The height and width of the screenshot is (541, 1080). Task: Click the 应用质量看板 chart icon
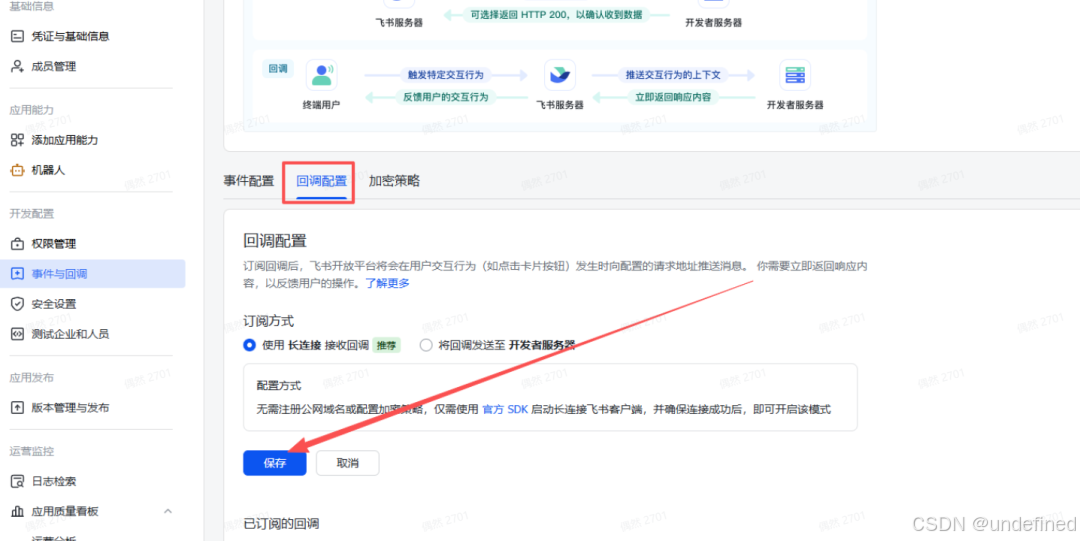point(17,511)
